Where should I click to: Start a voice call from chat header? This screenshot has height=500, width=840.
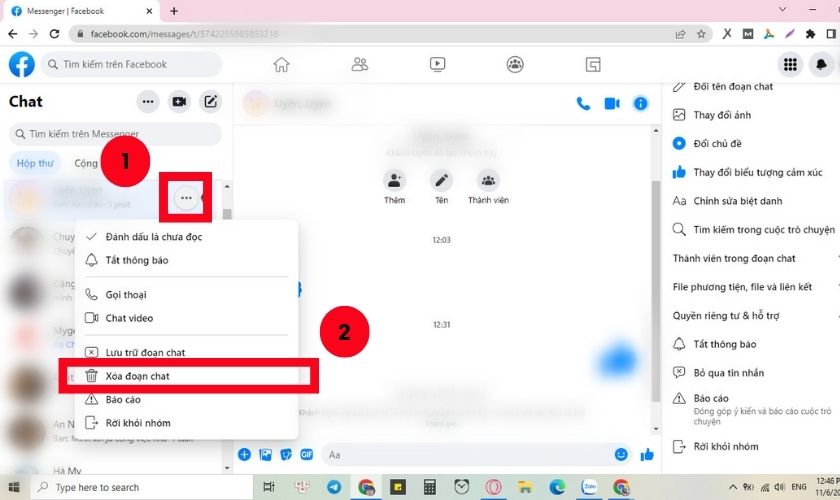click(x=584, y=103)
